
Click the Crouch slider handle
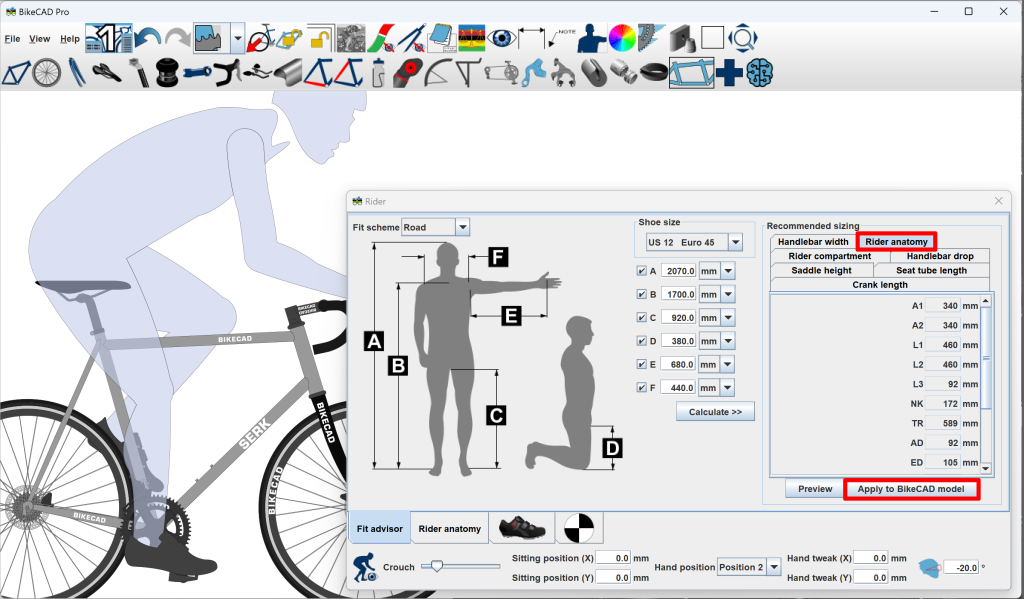[436, 567]
